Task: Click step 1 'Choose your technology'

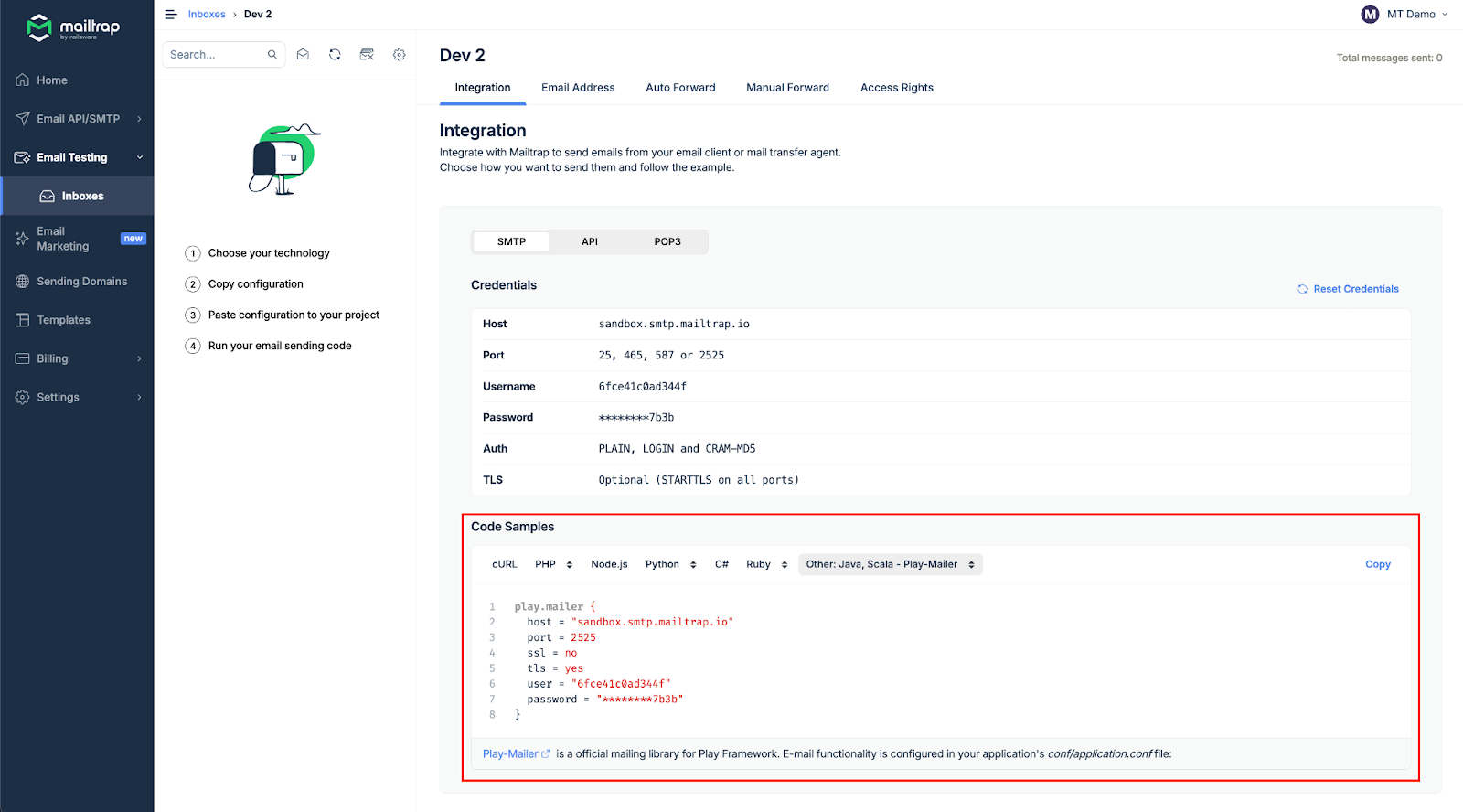Action: click(269, 253)
